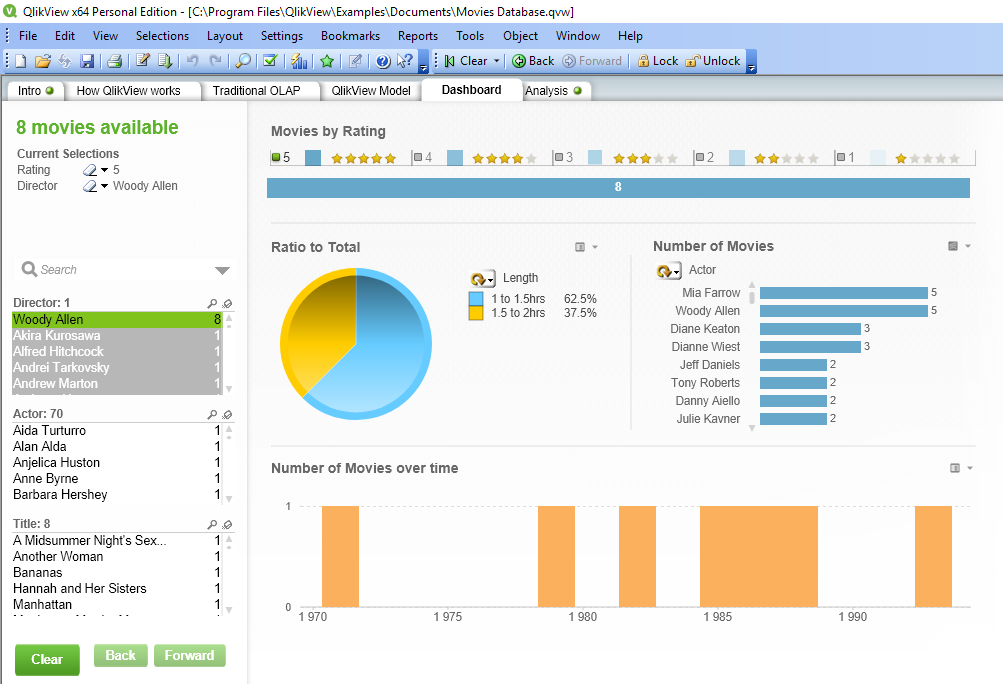The image size is (1003, 684).
Task: Open the Edit Script toolbar icon
Action: tap(143, 61)
